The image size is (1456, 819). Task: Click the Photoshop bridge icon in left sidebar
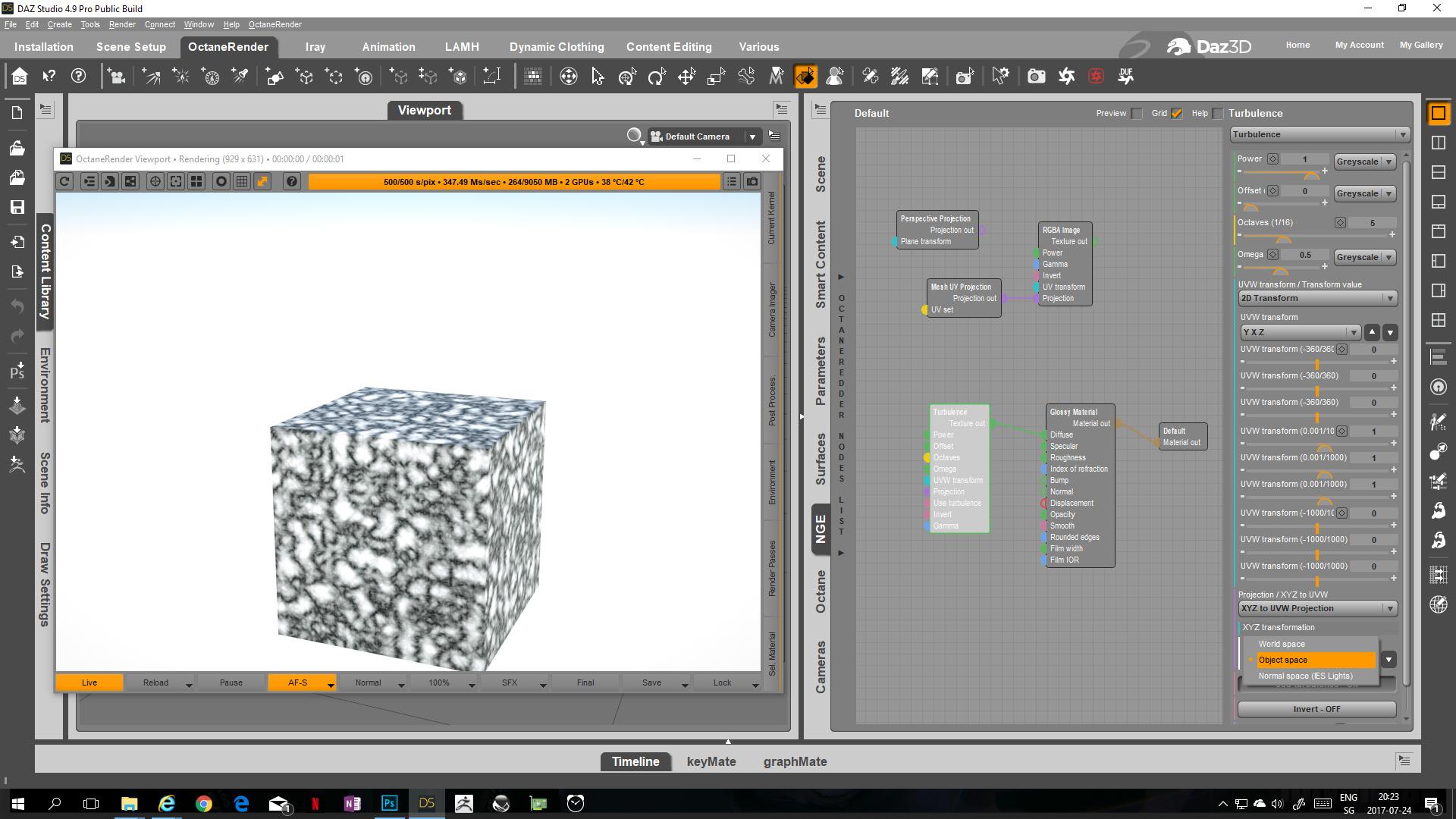tap(17, 371)
